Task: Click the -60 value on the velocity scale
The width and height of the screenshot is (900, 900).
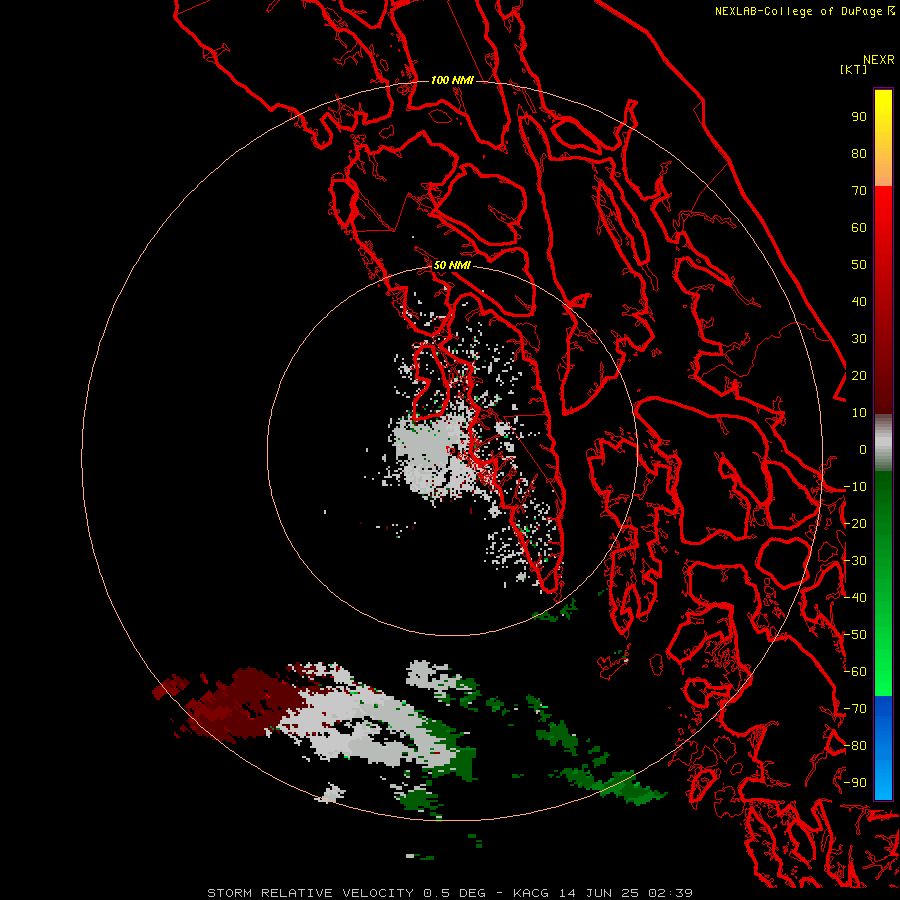Action: point(855,672)
